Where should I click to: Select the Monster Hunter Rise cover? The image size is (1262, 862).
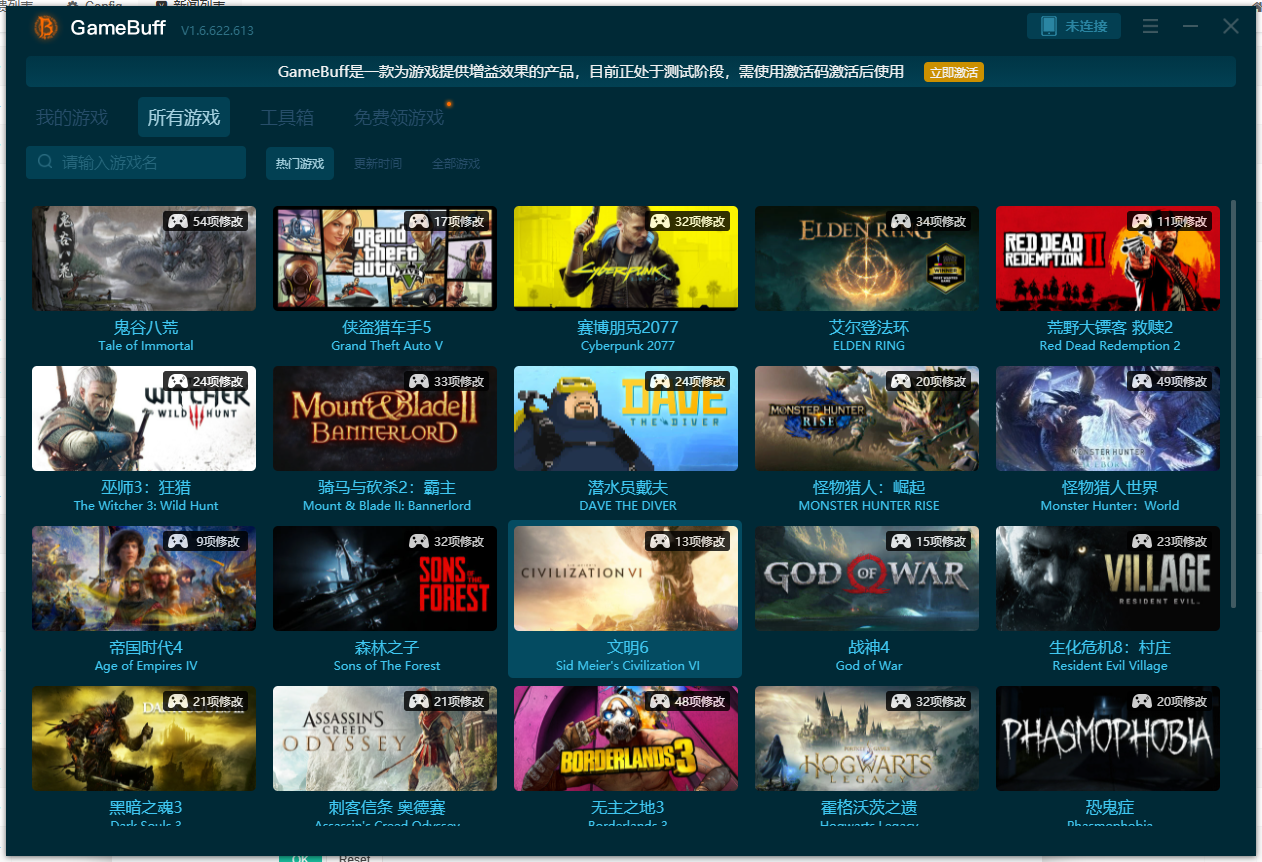[867, 419]
